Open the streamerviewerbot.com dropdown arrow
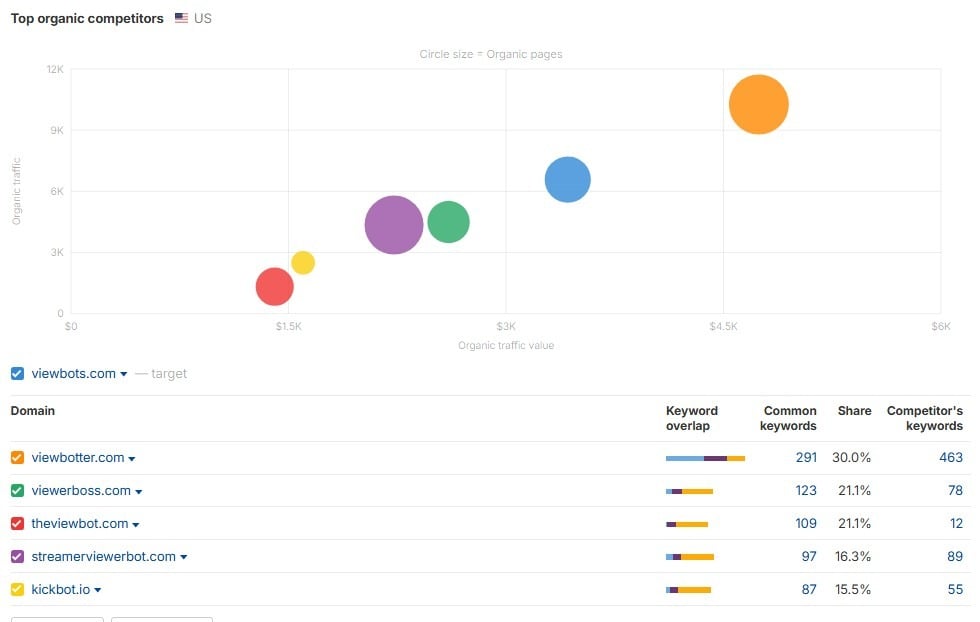Viewport: 980px width, 622px height. [x=184, y=558]
